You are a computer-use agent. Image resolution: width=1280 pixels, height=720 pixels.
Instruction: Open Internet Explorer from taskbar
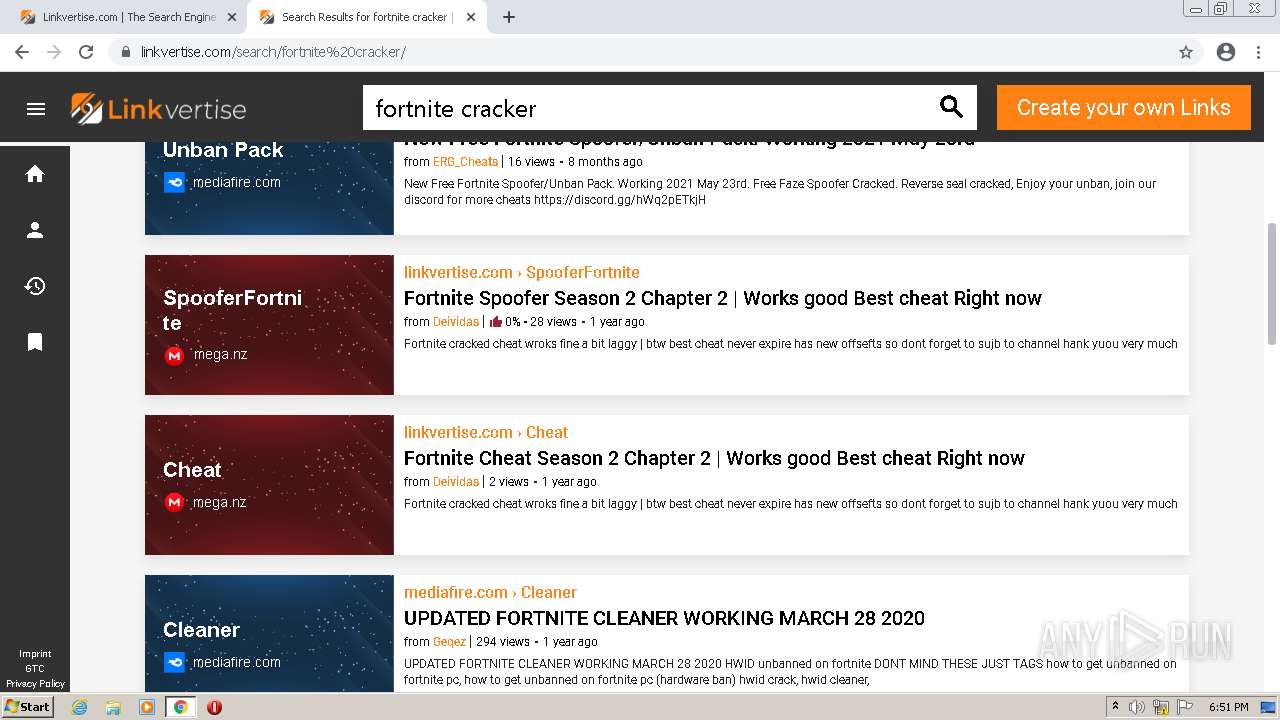click(x=79, y=707)
